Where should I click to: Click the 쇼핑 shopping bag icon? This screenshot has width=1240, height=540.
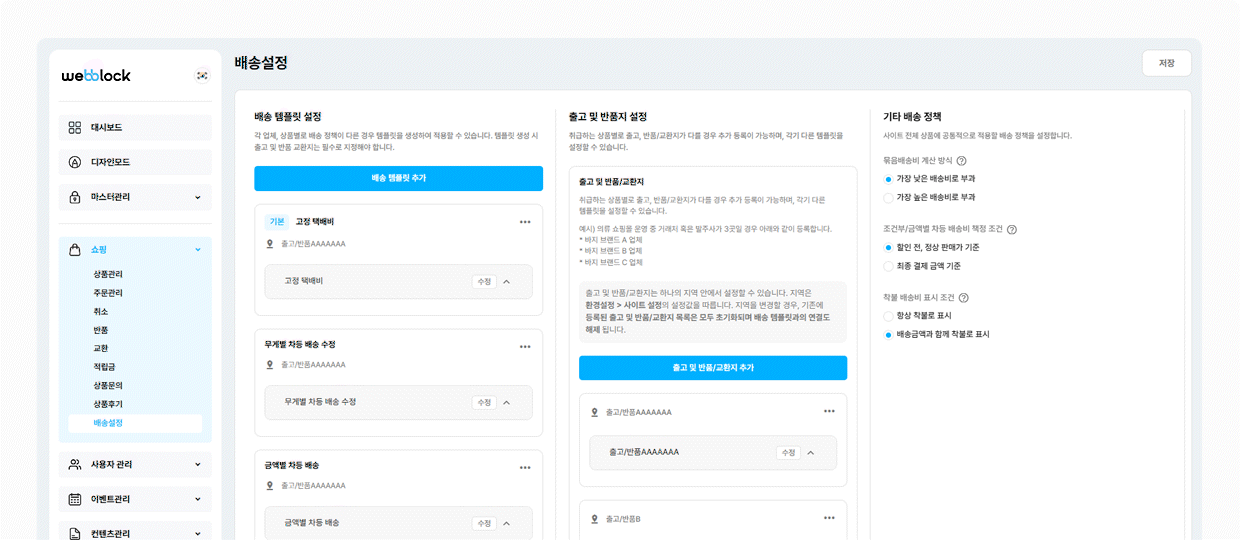75,249
